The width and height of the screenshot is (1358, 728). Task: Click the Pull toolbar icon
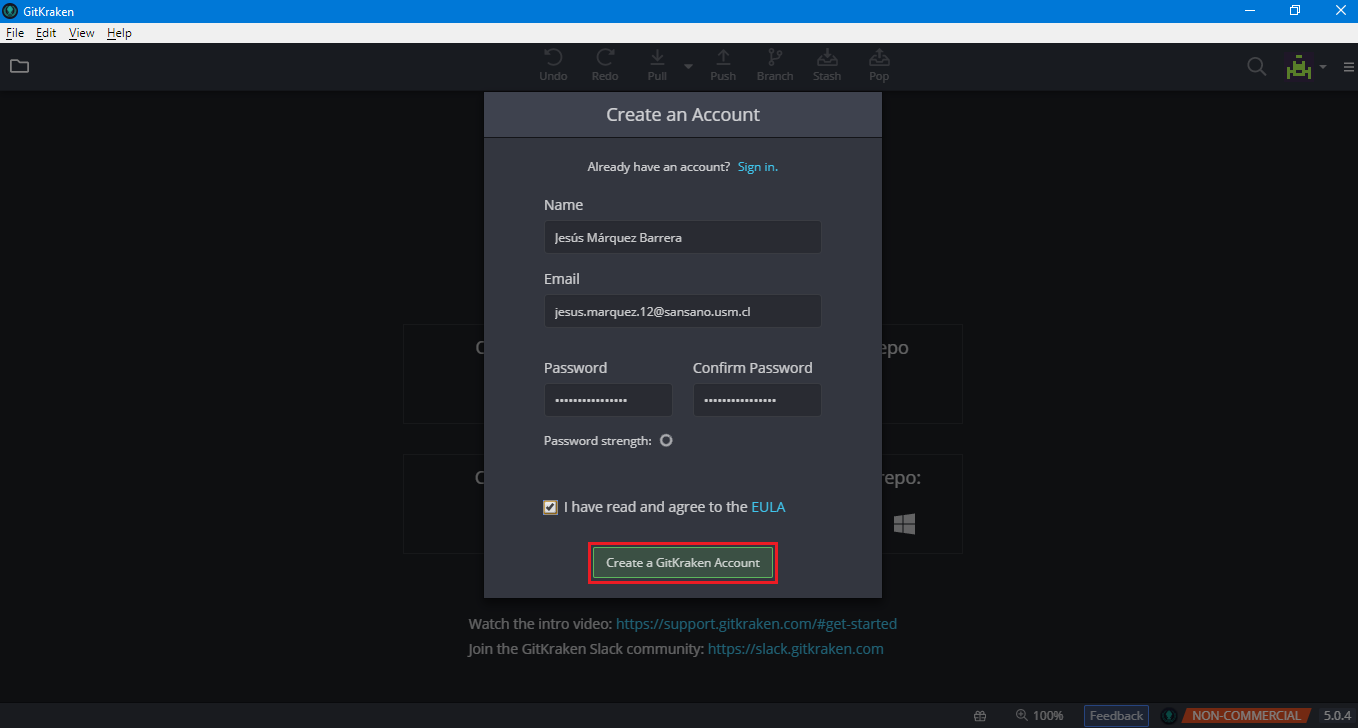click(x=657, y=58)
